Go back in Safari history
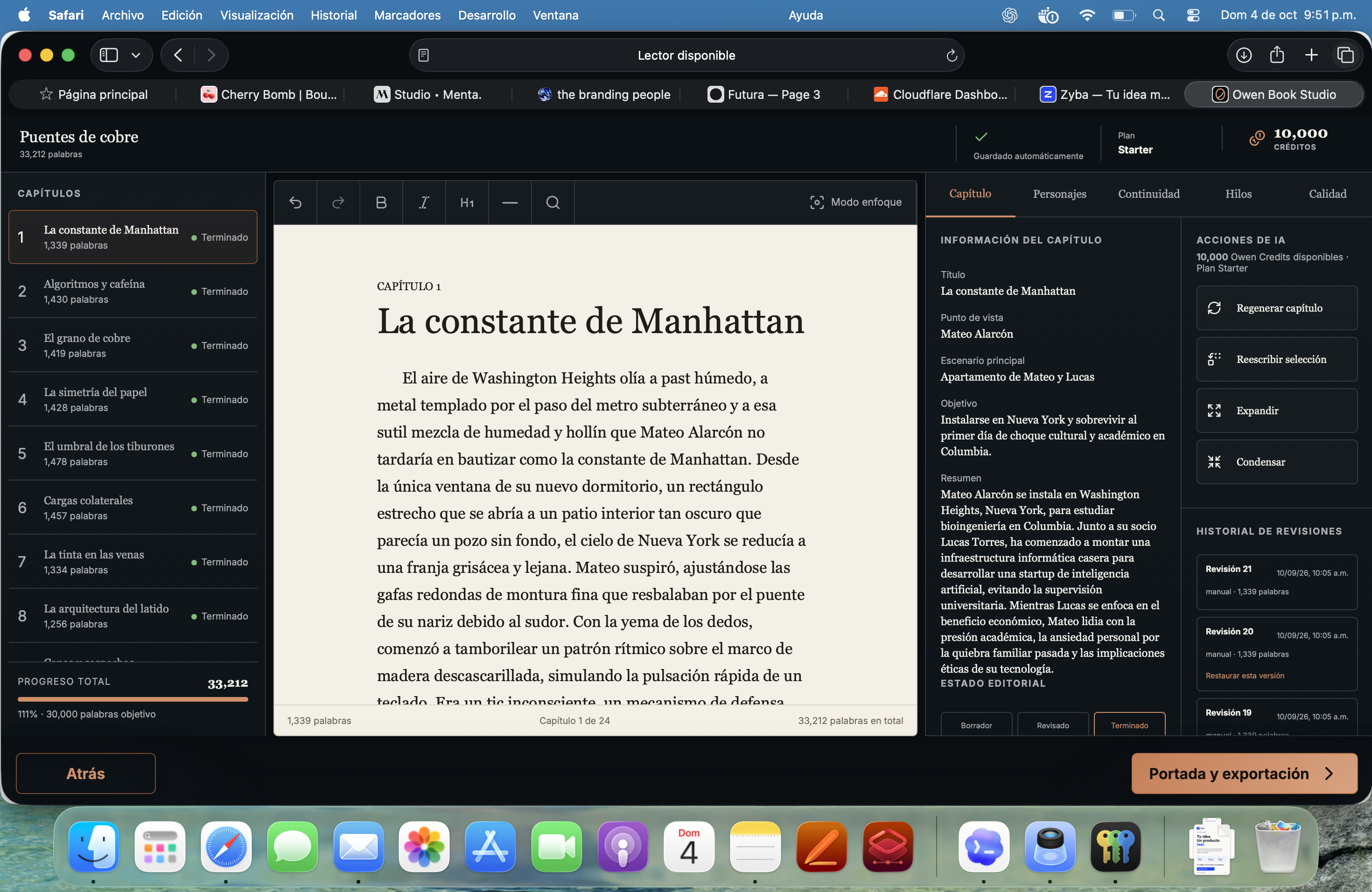The width and height of the screenshot is (1372, 892). [178, 56]
